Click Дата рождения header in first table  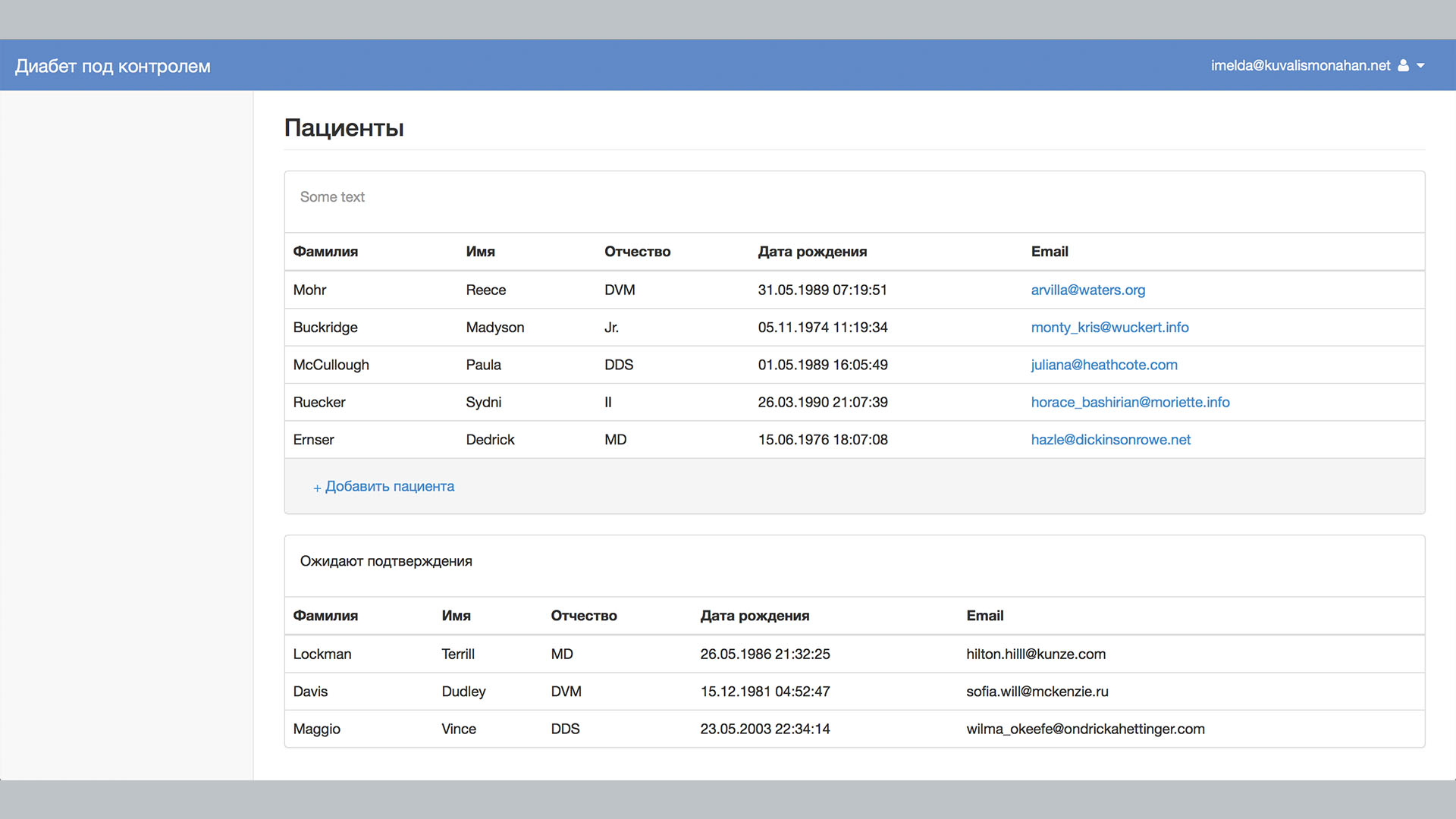(812, 252)
